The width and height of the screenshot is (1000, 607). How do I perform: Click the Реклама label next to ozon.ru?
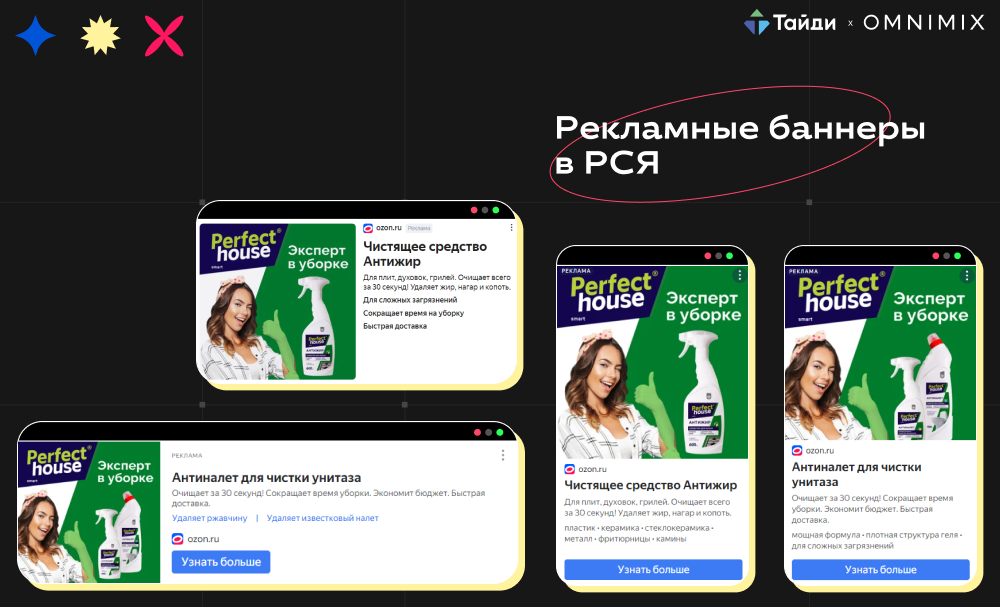pos(419,228)
